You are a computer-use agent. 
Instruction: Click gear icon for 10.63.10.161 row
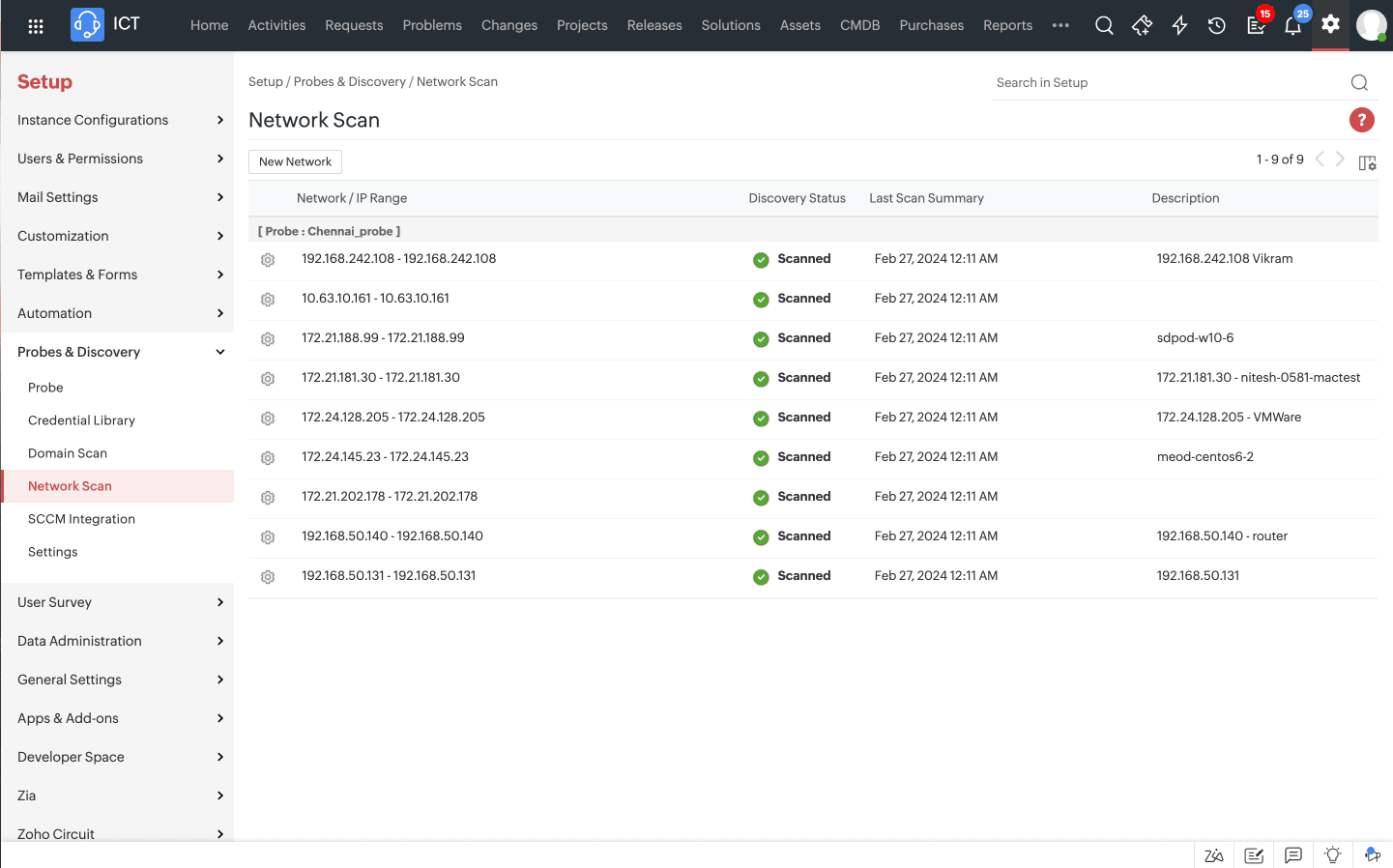click(268, 300)
